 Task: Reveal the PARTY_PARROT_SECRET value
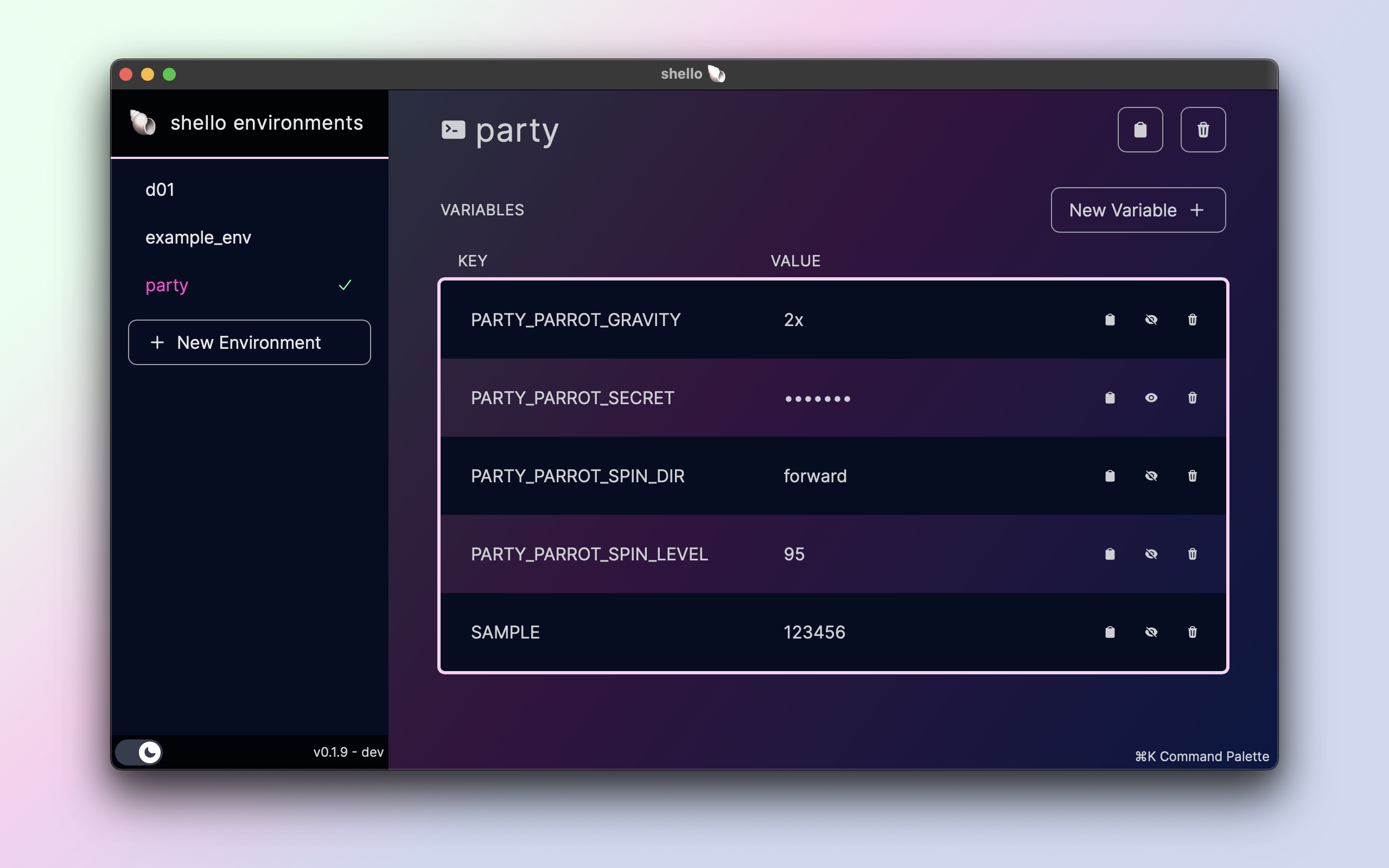pyautogui.click(x=1151, y=398)
